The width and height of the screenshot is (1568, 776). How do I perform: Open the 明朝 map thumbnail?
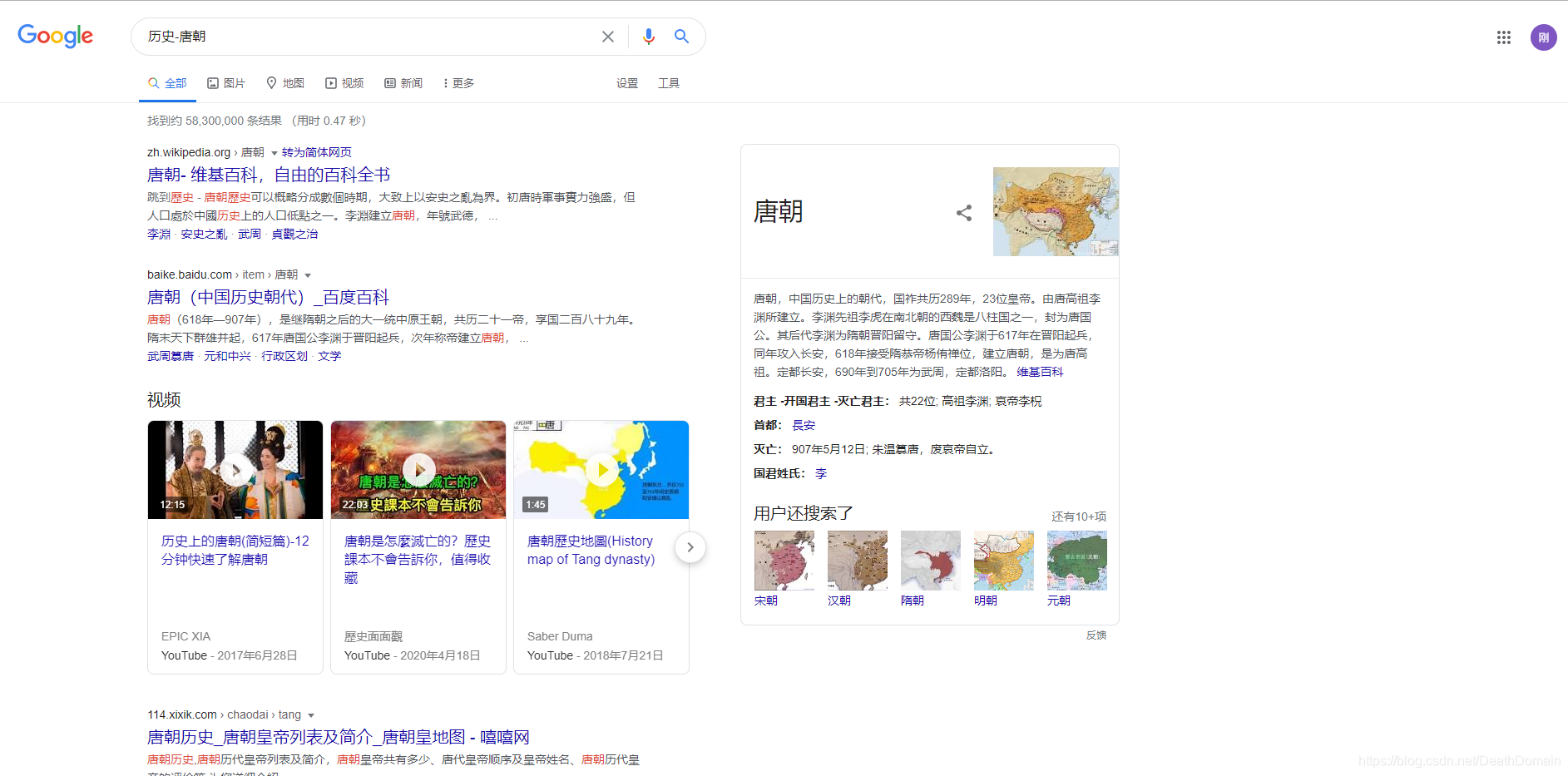pyautogui.click(x=1003, y=561)
